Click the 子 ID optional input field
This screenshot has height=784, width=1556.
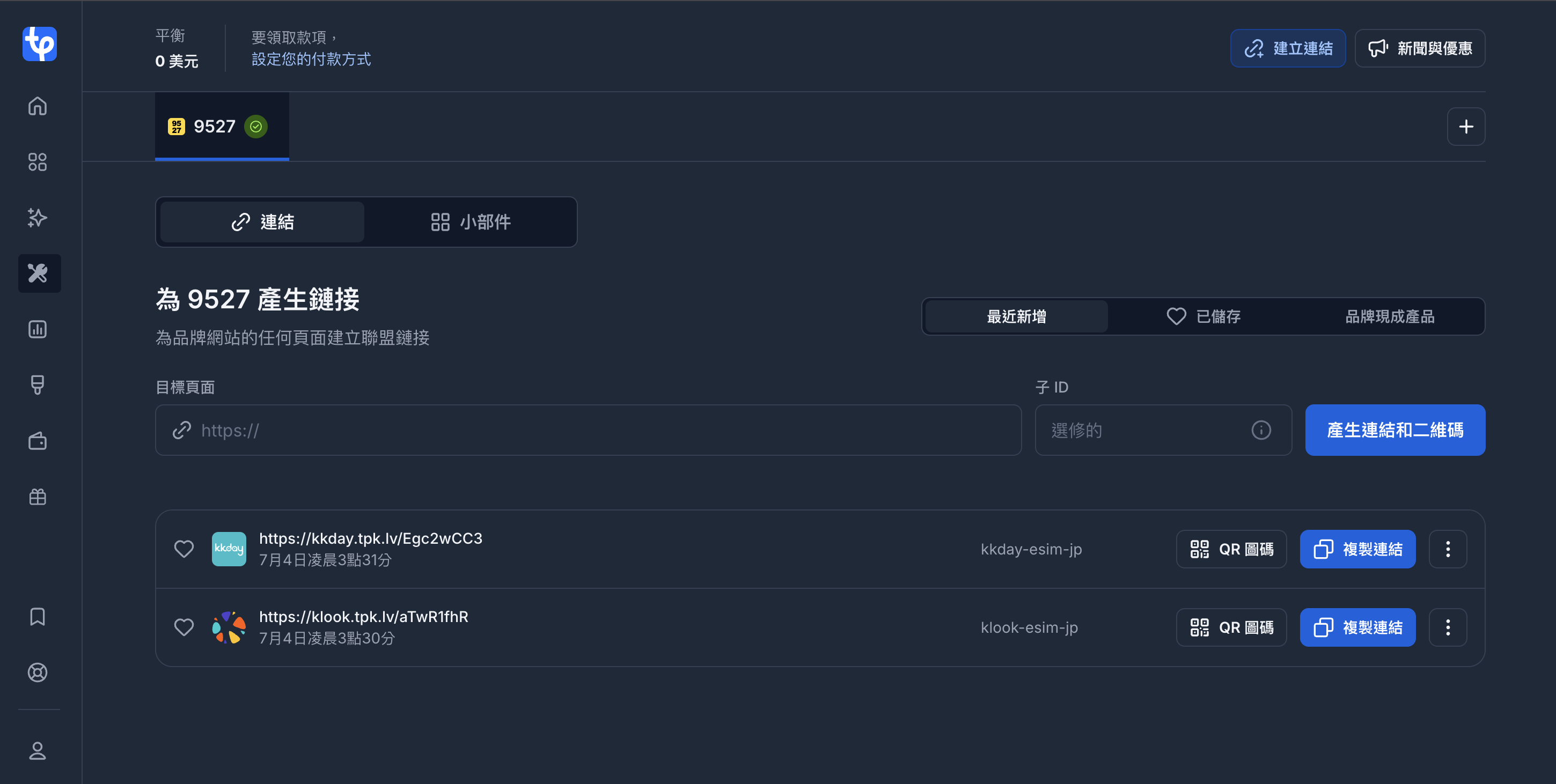[1163, 430]
